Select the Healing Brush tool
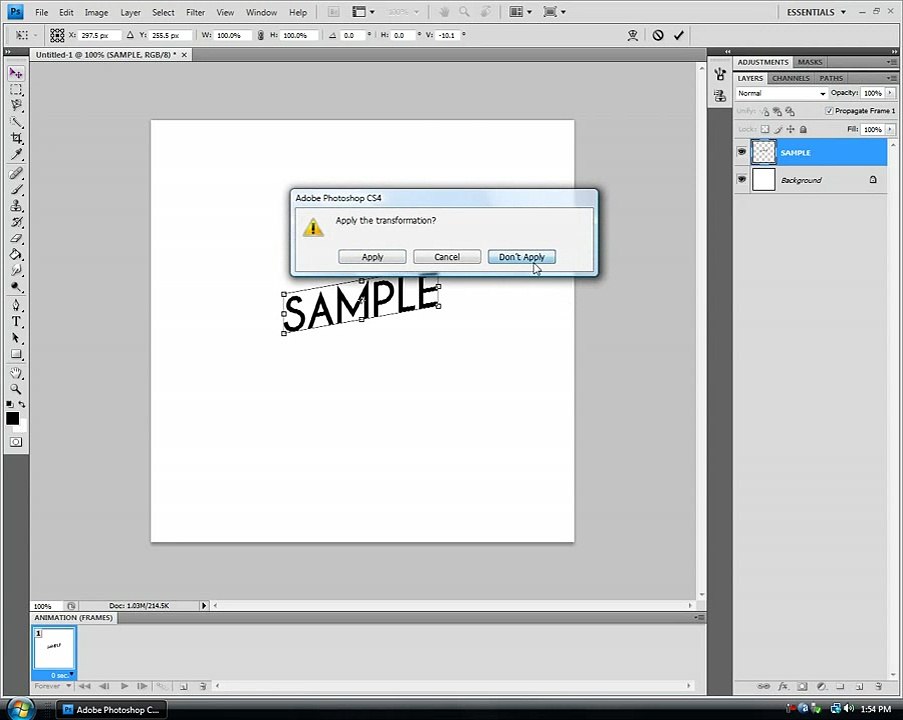Screen dimensions: 903x720 pyautogui.click(x=16, y=173)
